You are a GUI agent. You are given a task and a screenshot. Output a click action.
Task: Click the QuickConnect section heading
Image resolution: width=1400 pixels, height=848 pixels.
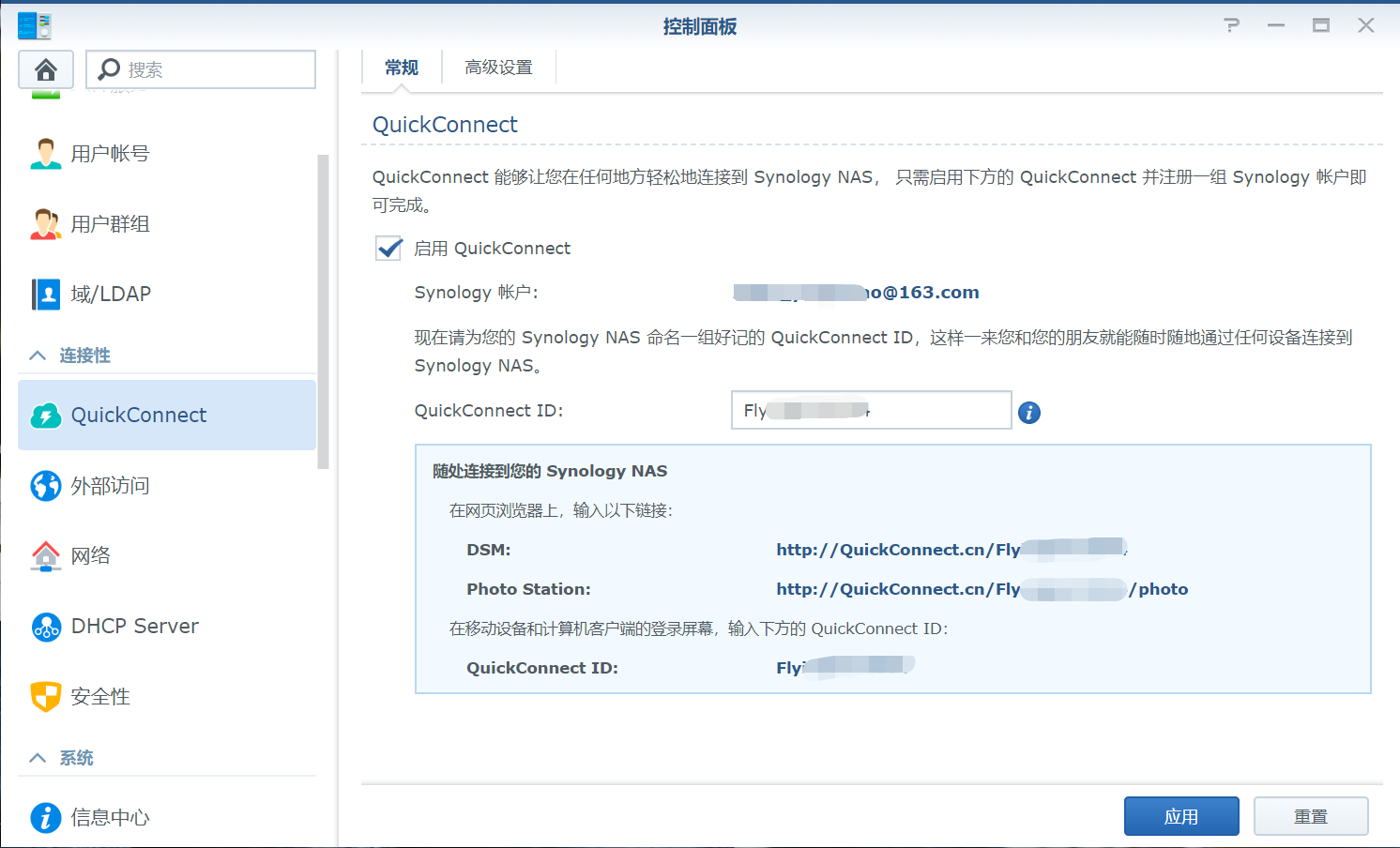pyautogui.click(x=445, y=125)
